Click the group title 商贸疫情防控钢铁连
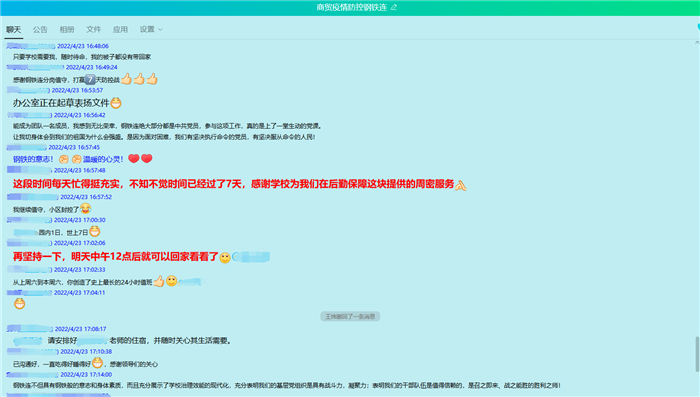This screenshot has width=700, height=397. click(x=352, y=7)
